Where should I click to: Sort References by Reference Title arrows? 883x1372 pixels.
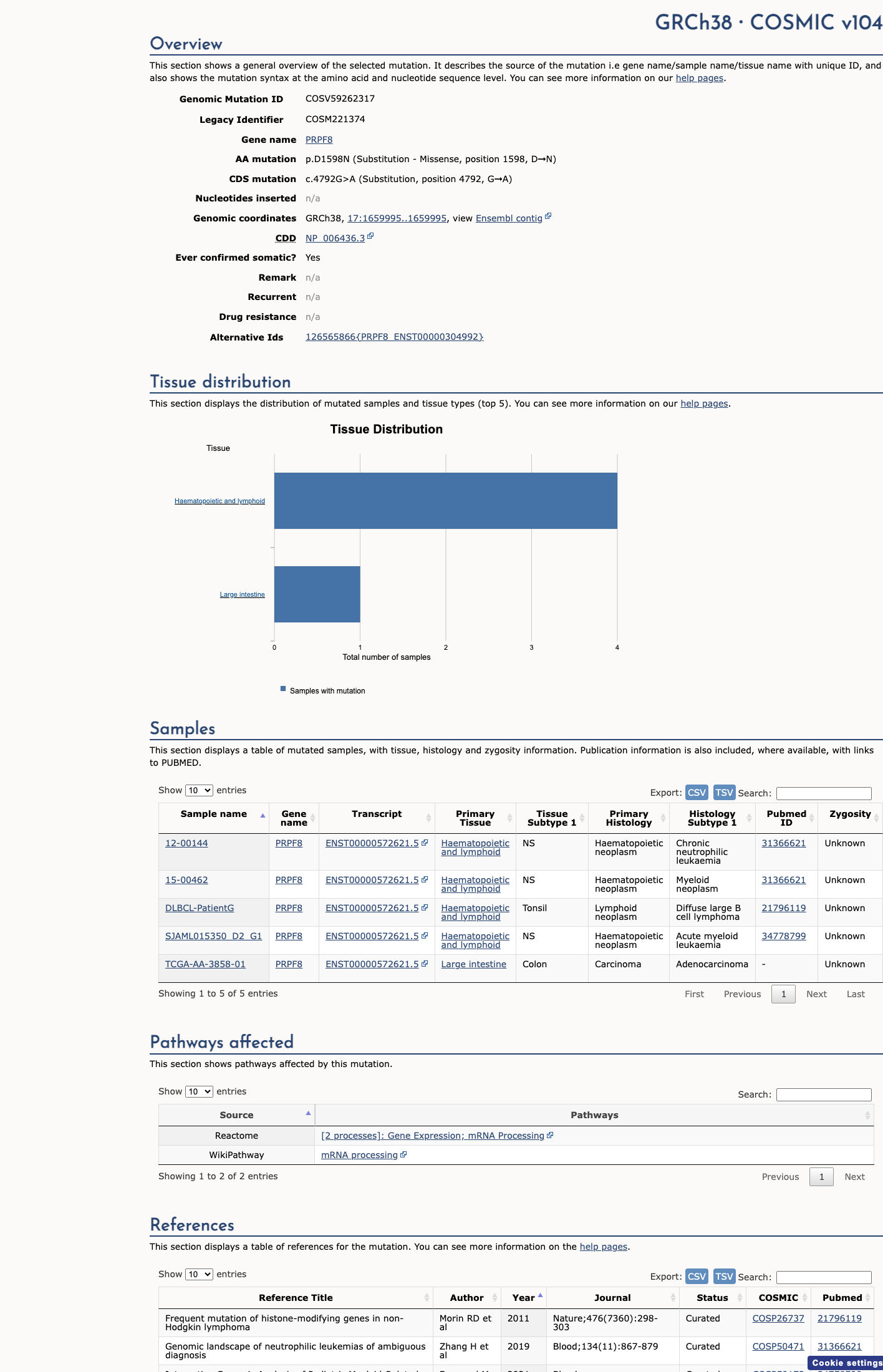click(x=427, y=1298)
